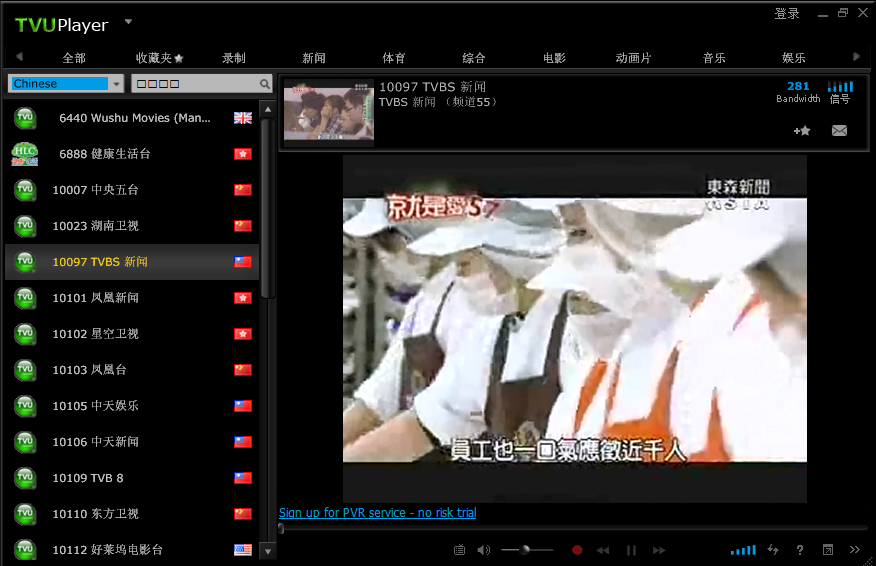Switch to the 新闻 news tab
This screenshot has height=566, width=876.
314,58
